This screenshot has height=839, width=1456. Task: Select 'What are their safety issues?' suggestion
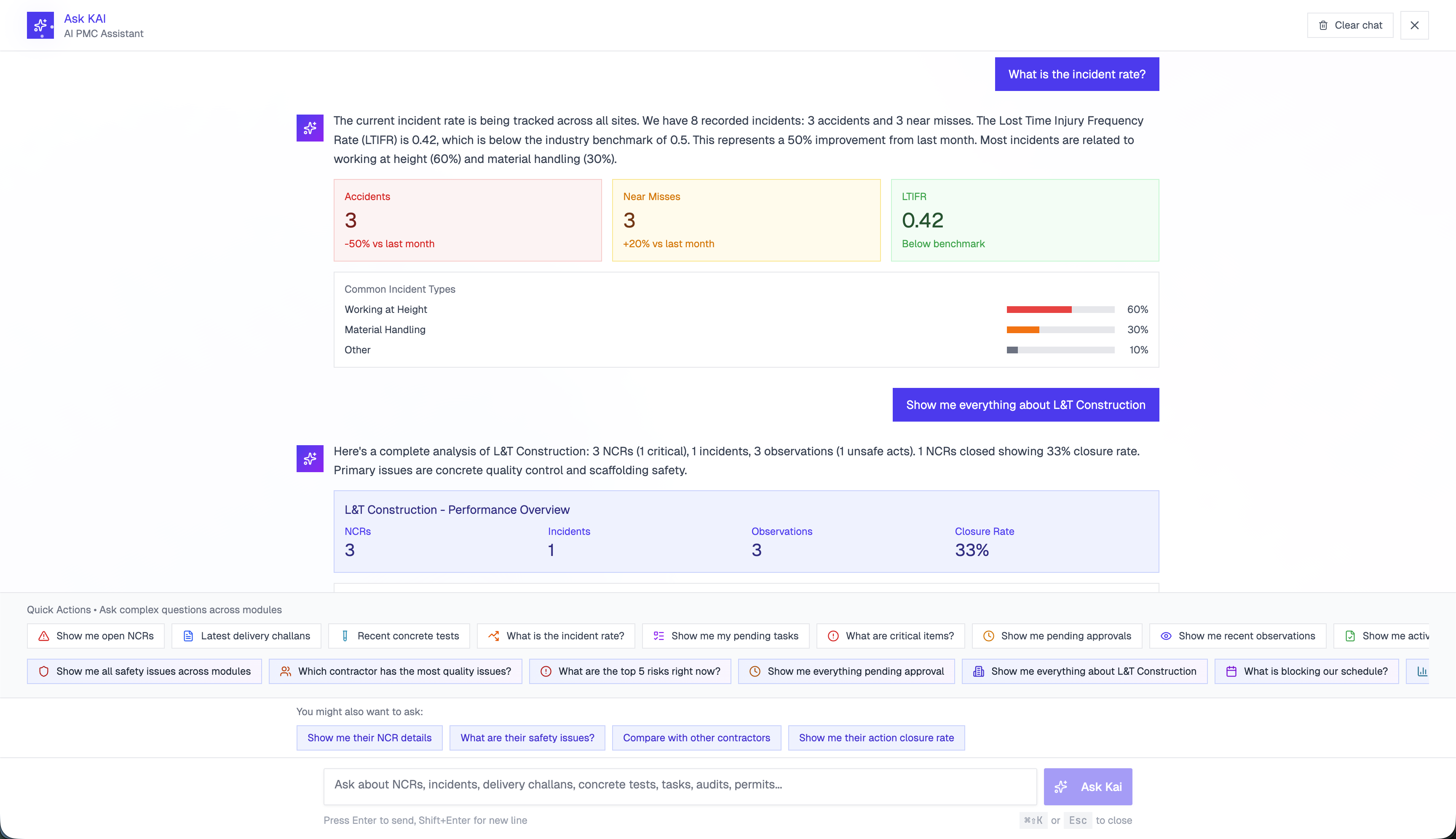(527, 737)
